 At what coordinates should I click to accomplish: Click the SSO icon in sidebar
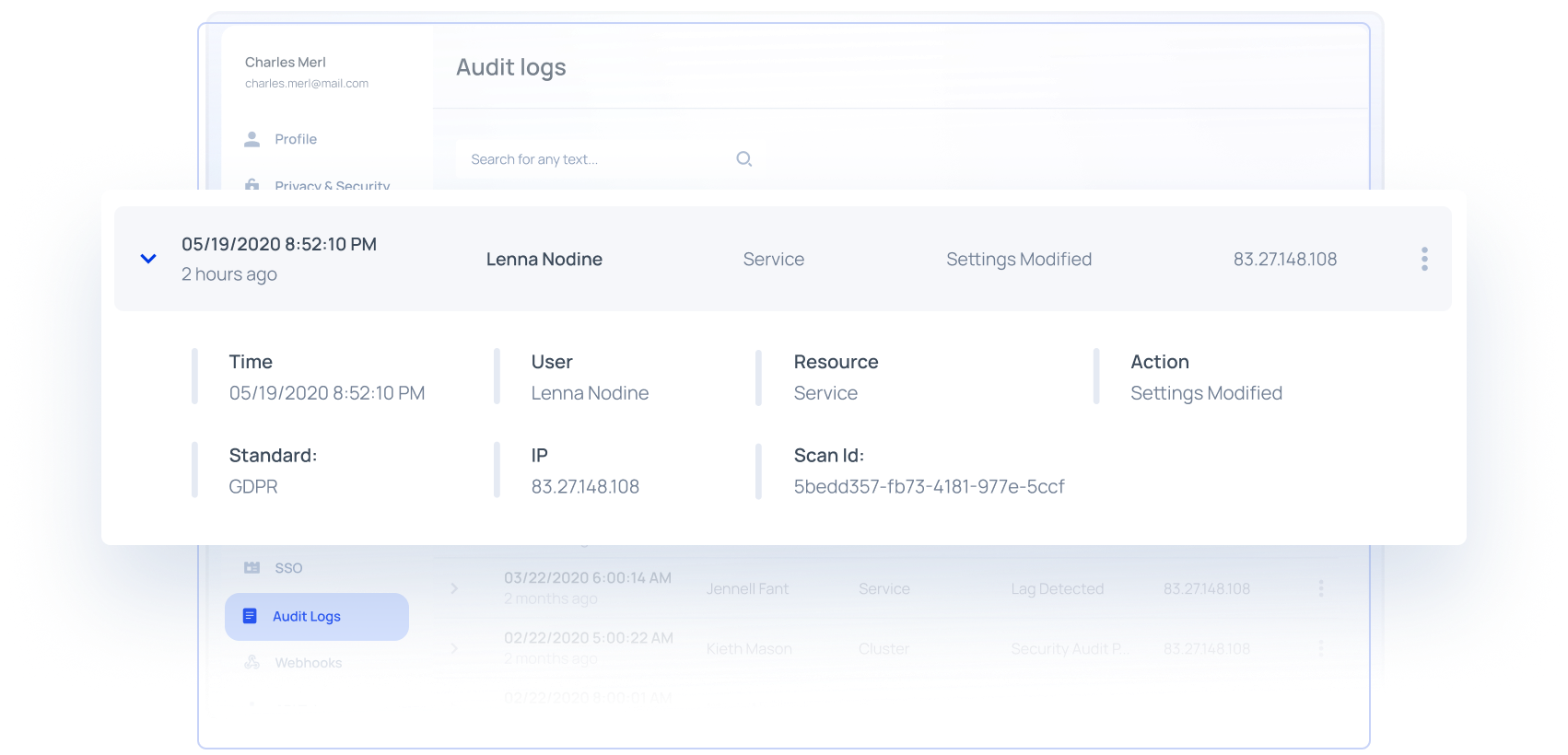(x=252, y=568)
